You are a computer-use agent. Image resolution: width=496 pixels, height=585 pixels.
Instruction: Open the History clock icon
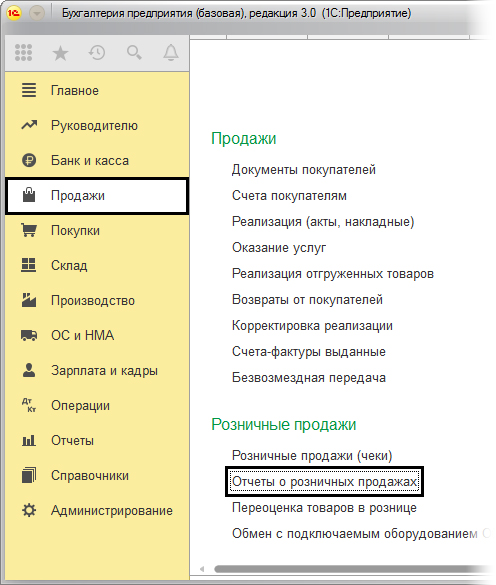[97, 53]
